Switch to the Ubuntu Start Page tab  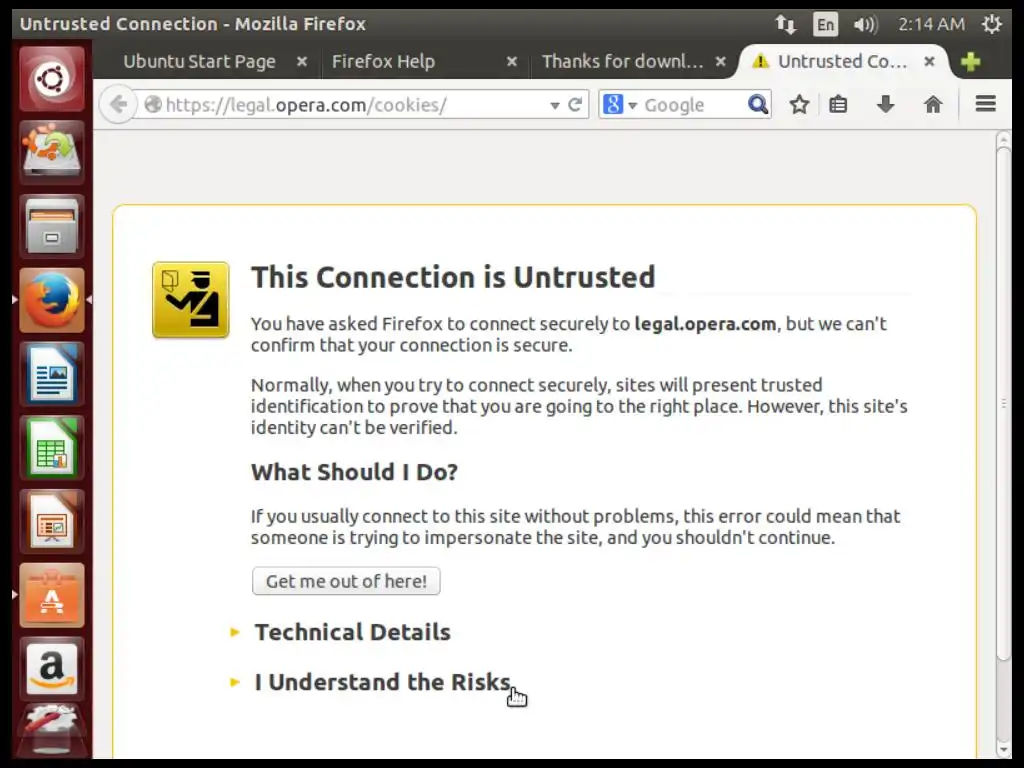point(199,61)
